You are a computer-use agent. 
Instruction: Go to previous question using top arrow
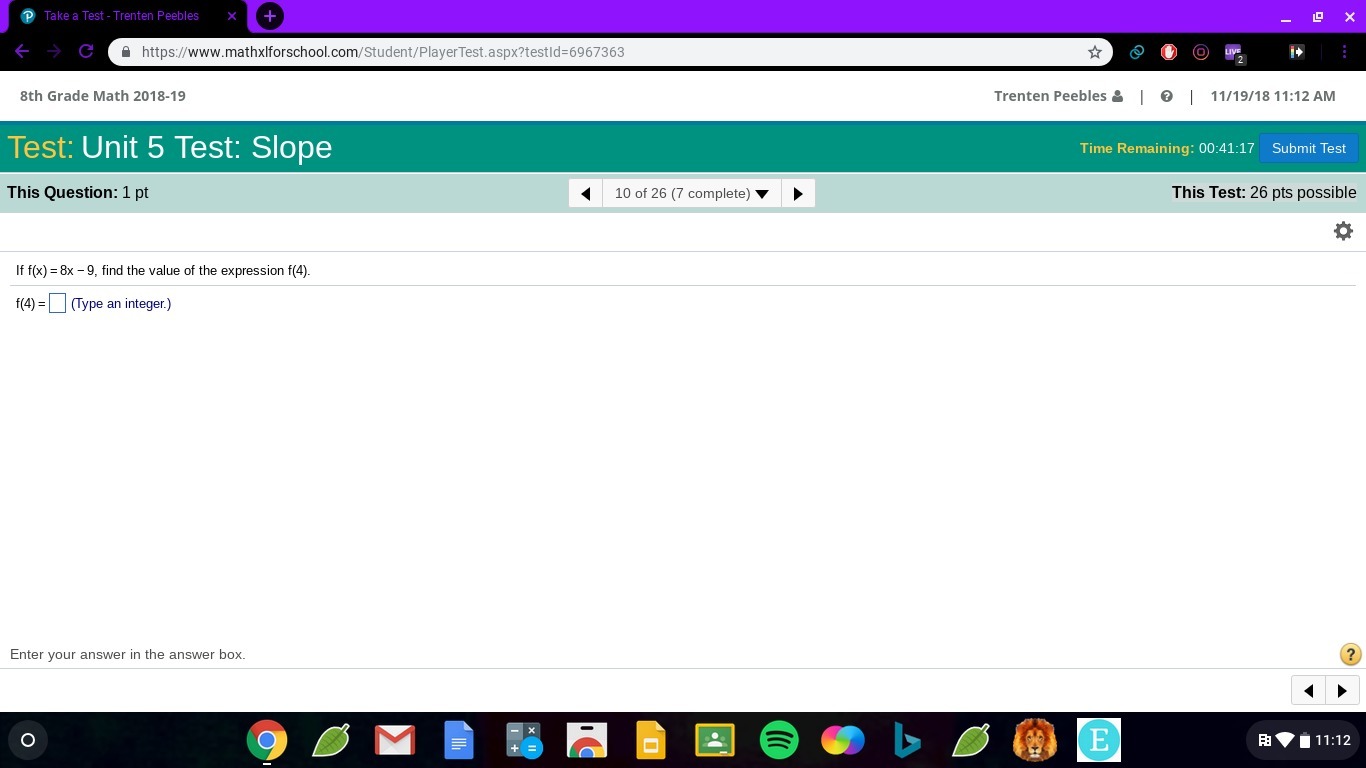(x=586, y=193)
